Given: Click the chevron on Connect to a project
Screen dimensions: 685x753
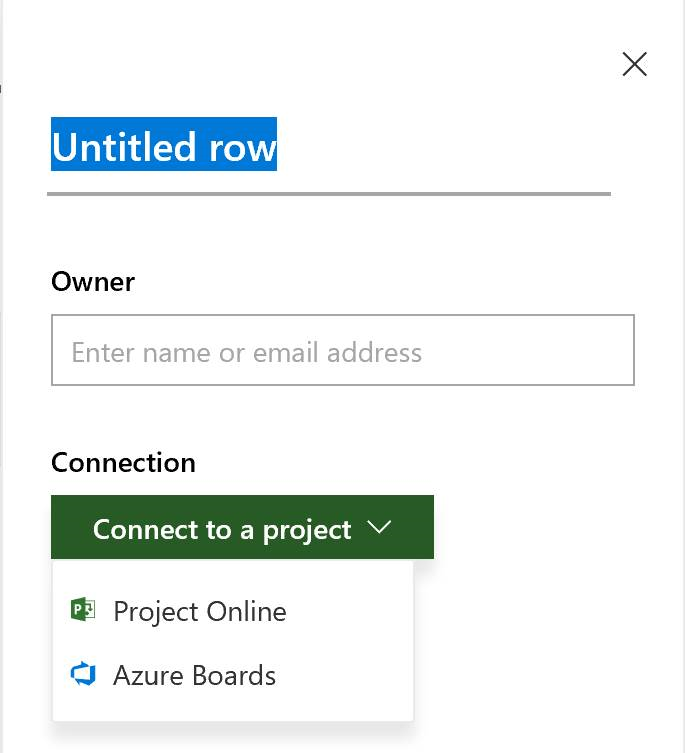Looking at the screenshot, I should pos(380,528).
